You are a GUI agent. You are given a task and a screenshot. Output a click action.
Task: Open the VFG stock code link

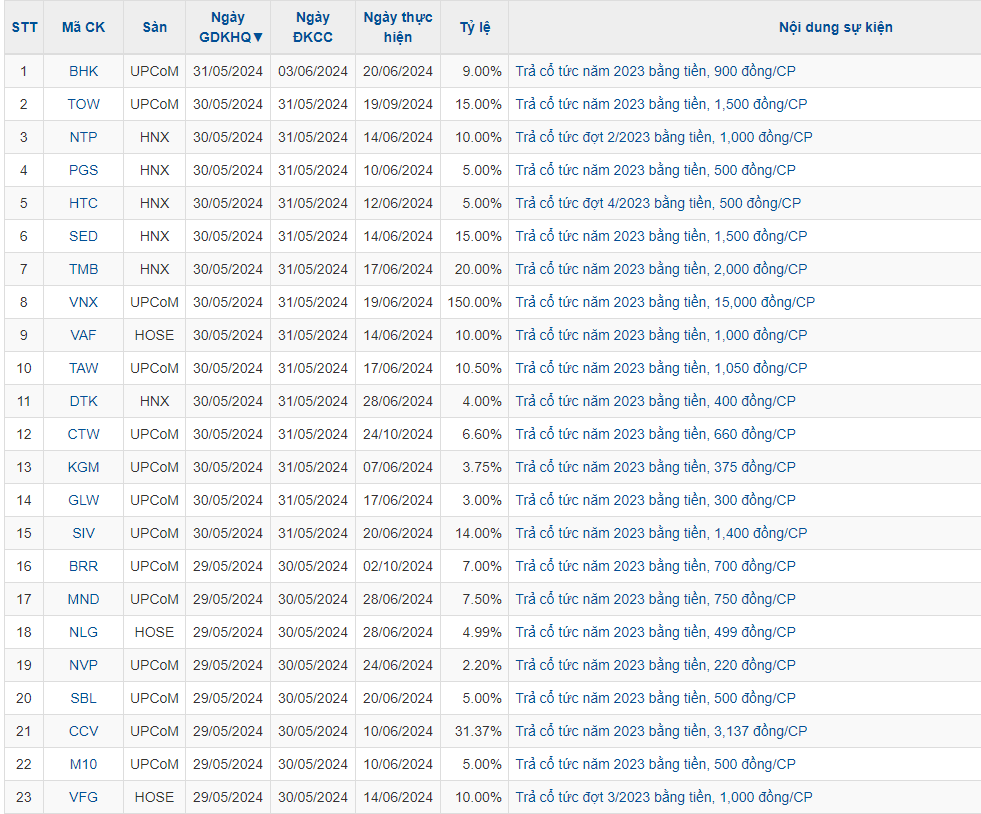(x=83, y=797)
